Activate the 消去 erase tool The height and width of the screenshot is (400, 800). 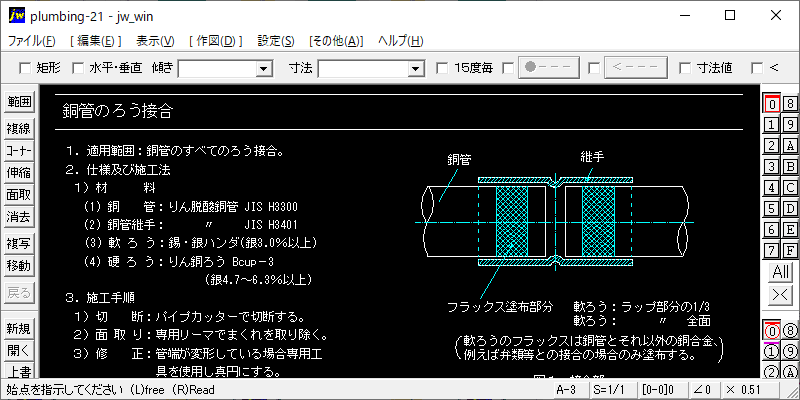click(19, 217)
